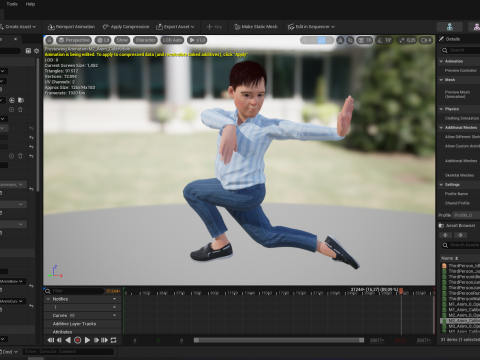This screenshot has height=360, width=480.
Task: Open the viewport hamburger options menu
Action: [x=49, y=40]
